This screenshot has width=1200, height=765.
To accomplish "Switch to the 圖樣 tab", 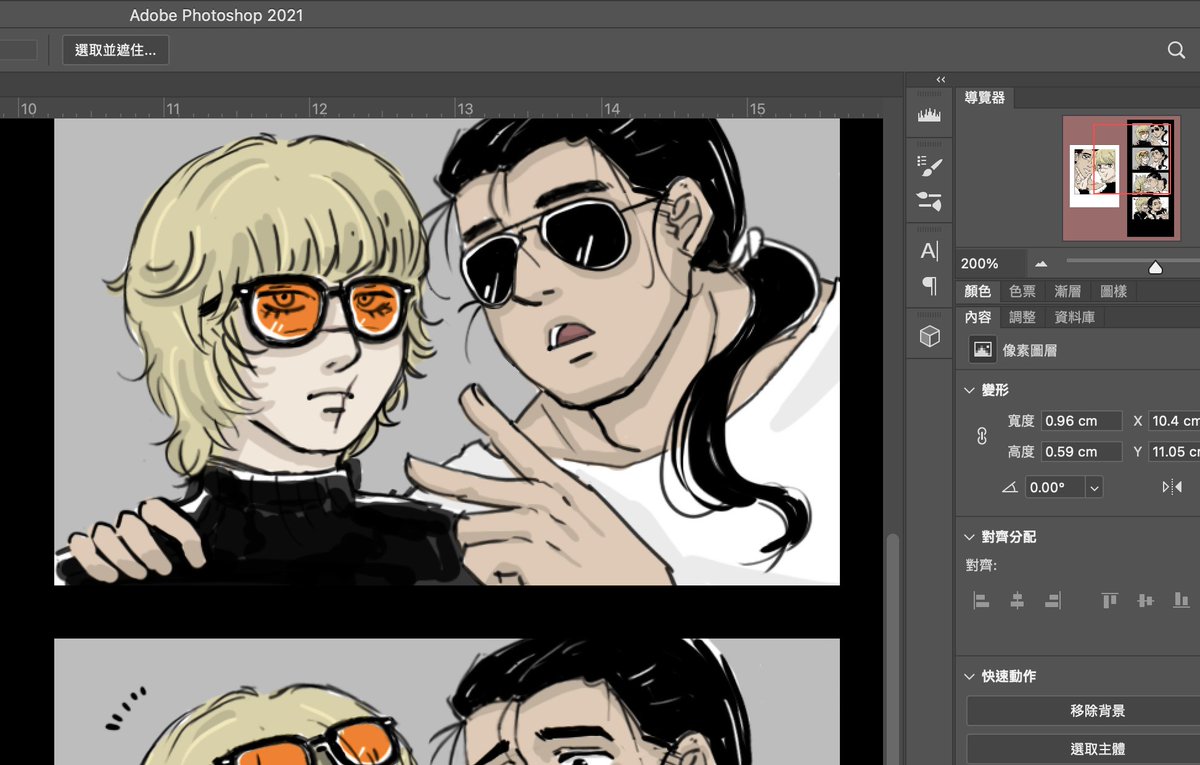I will click(1113, 291).
